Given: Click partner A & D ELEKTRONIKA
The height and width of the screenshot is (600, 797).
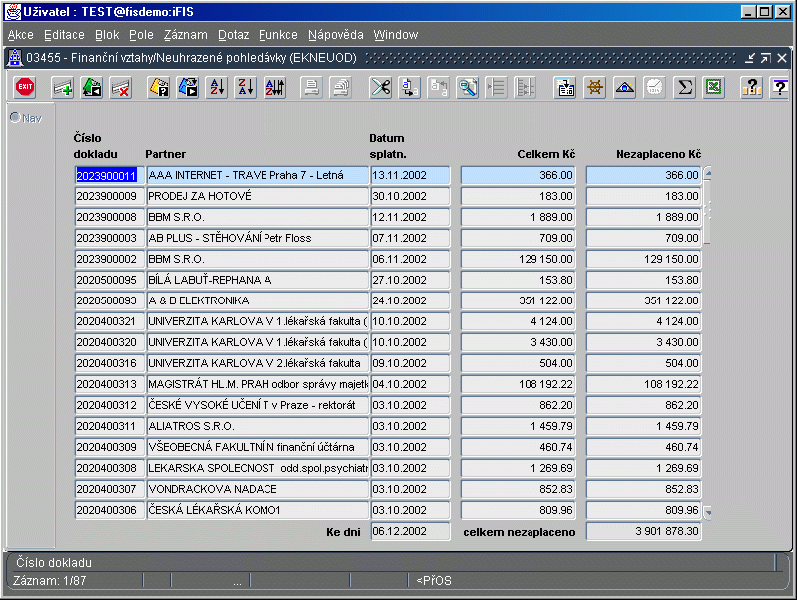Looking at the screenshot, I should tap(257, 301).
